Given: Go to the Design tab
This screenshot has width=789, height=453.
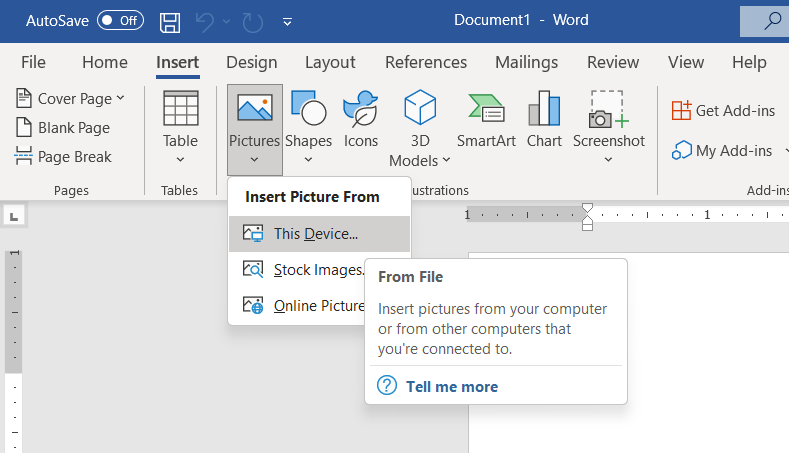Looking at the screenshot, I should 252,62.
